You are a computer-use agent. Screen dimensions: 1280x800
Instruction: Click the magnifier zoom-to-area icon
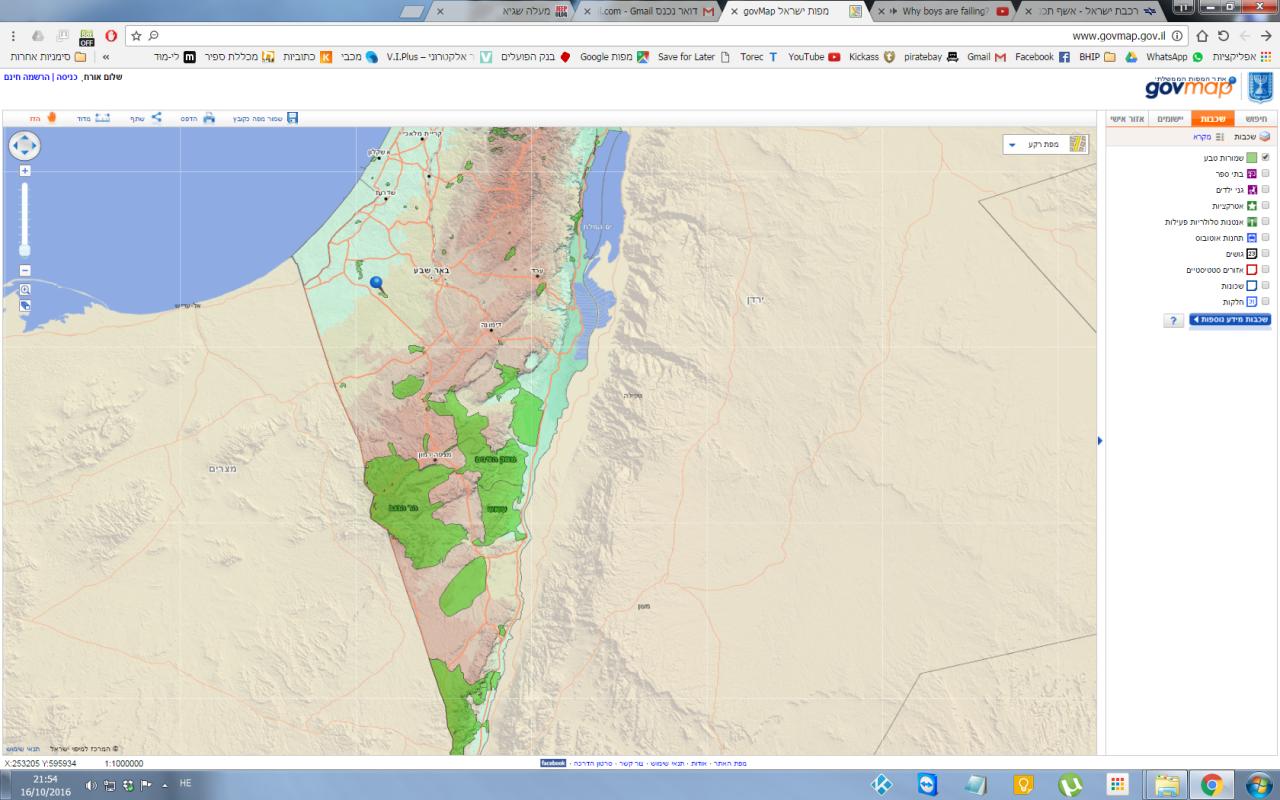[25, 289]
